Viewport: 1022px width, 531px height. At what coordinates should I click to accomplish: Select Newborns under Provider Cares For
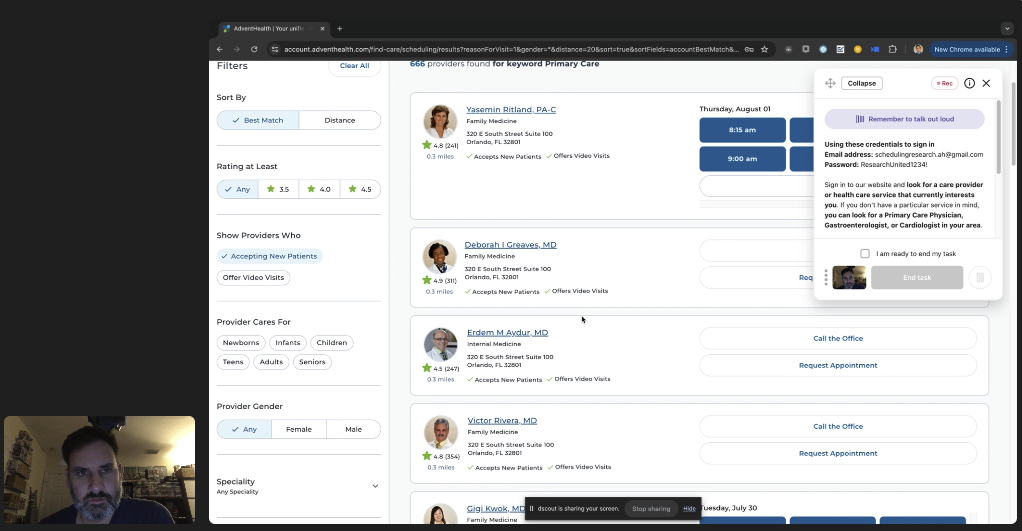241,343
